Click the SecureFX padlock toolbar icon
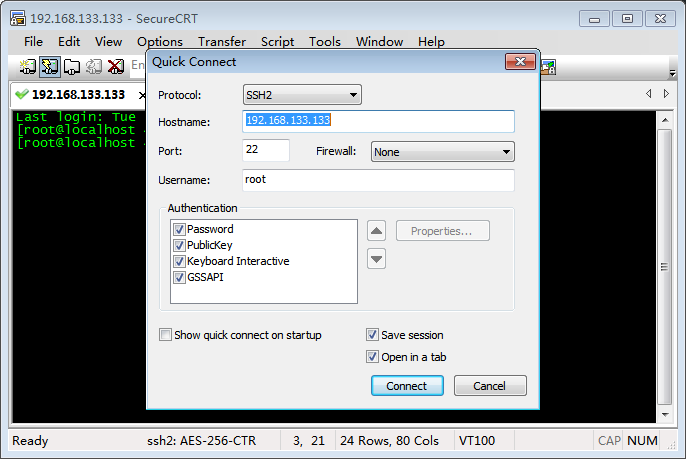686x459 pixels. [x=548, y=67]
